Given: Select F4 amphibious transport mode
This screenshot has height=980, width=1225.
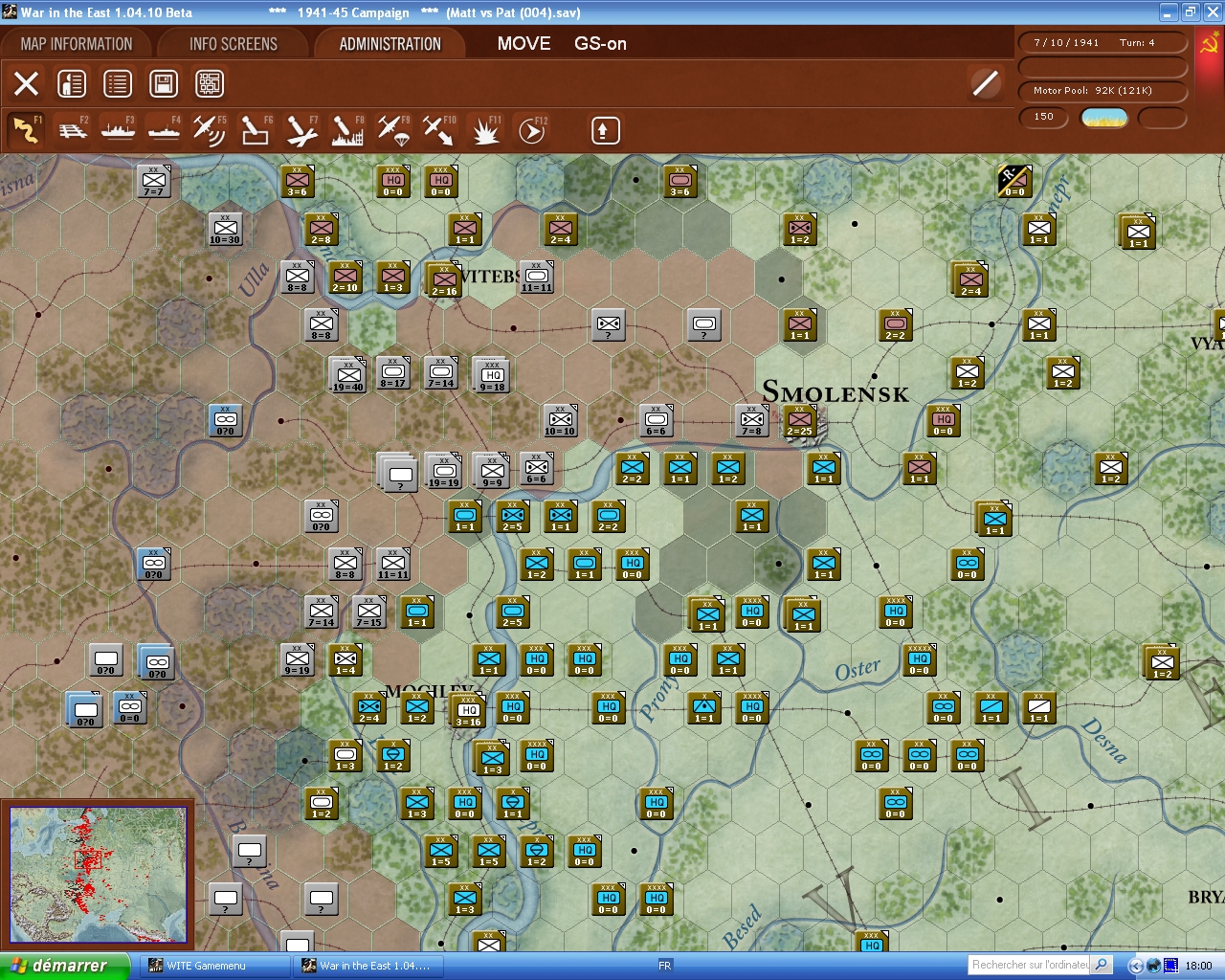Looking at the screenshot, I should pyautogui.click(x=164, y=129).
